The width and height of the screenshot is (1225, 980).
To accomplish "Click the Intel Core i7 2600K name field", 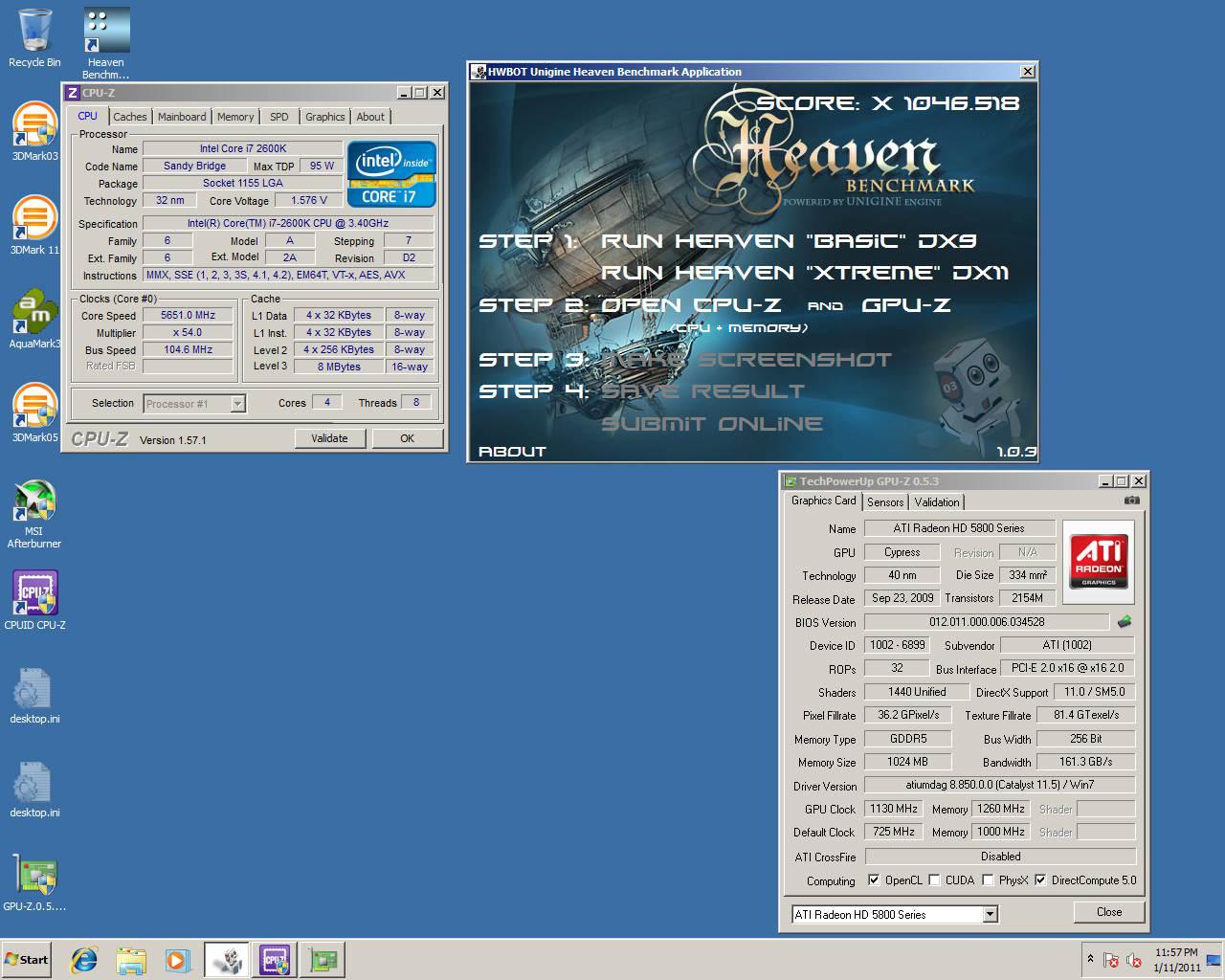I will pos(243,148).
